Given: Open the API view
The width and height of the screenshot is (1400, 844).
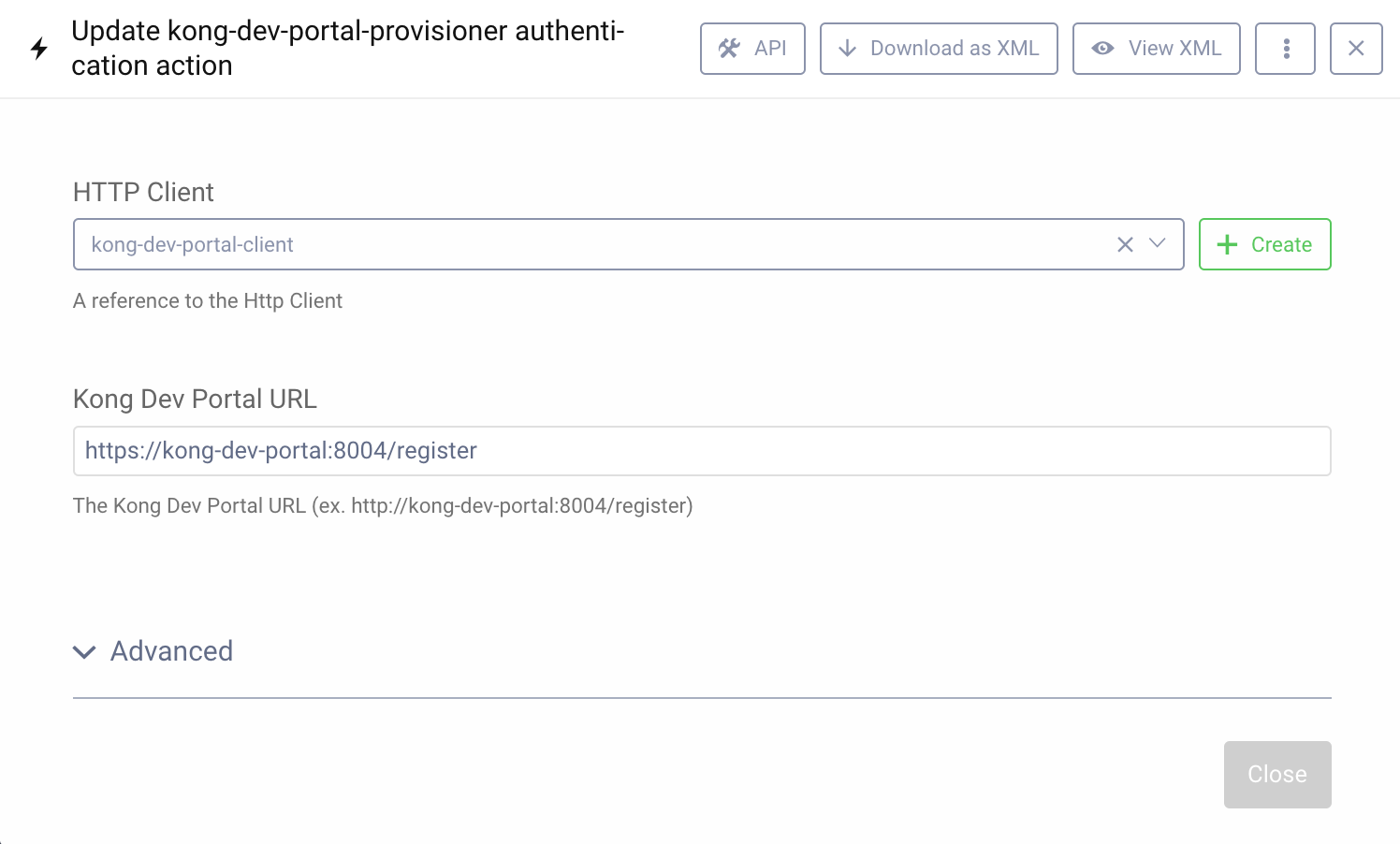Looking at the screenshot, I should [x=752, y=48].
